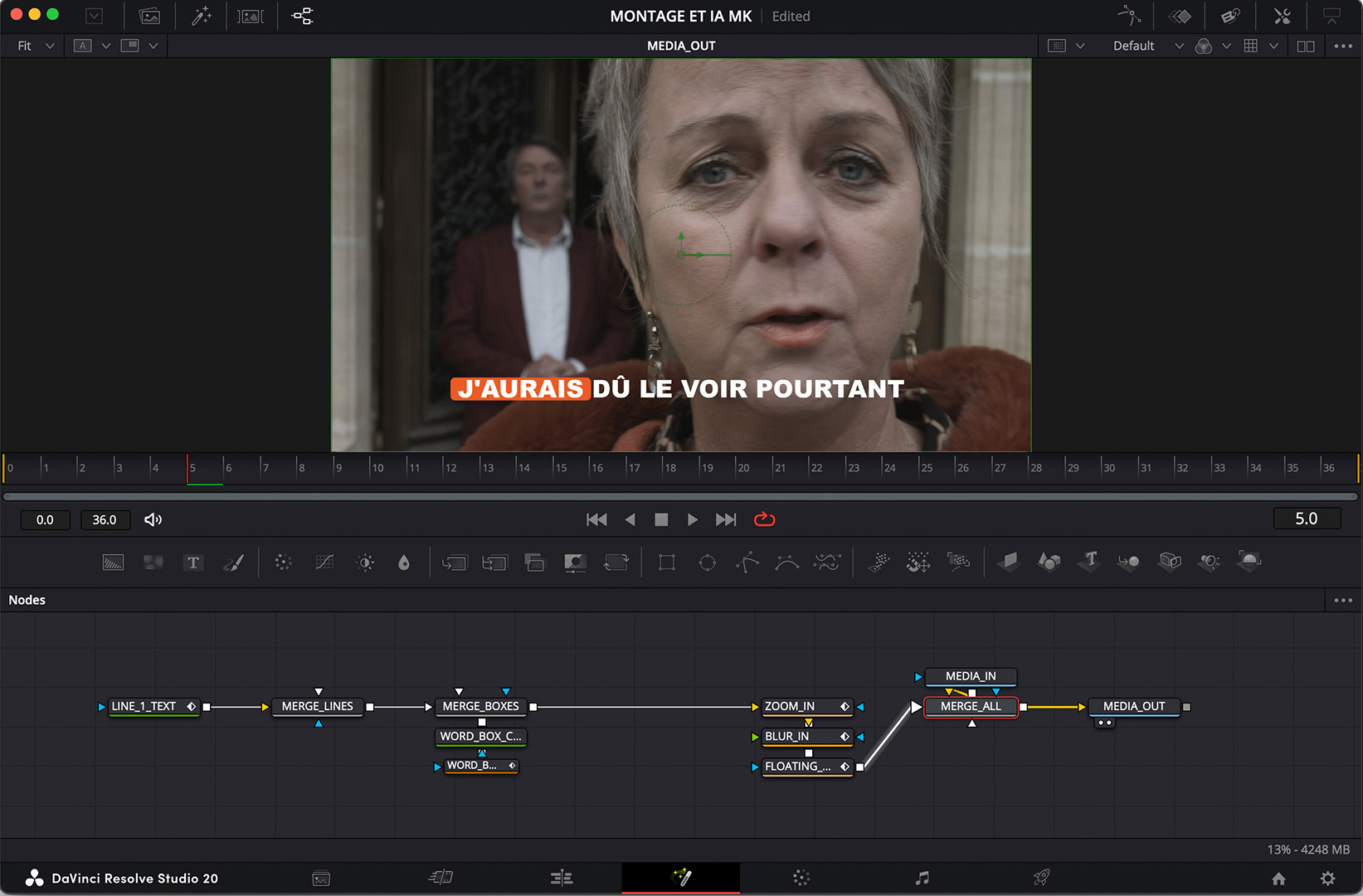Add a Background generator node
1363x896 pixels.
[113, 562]
